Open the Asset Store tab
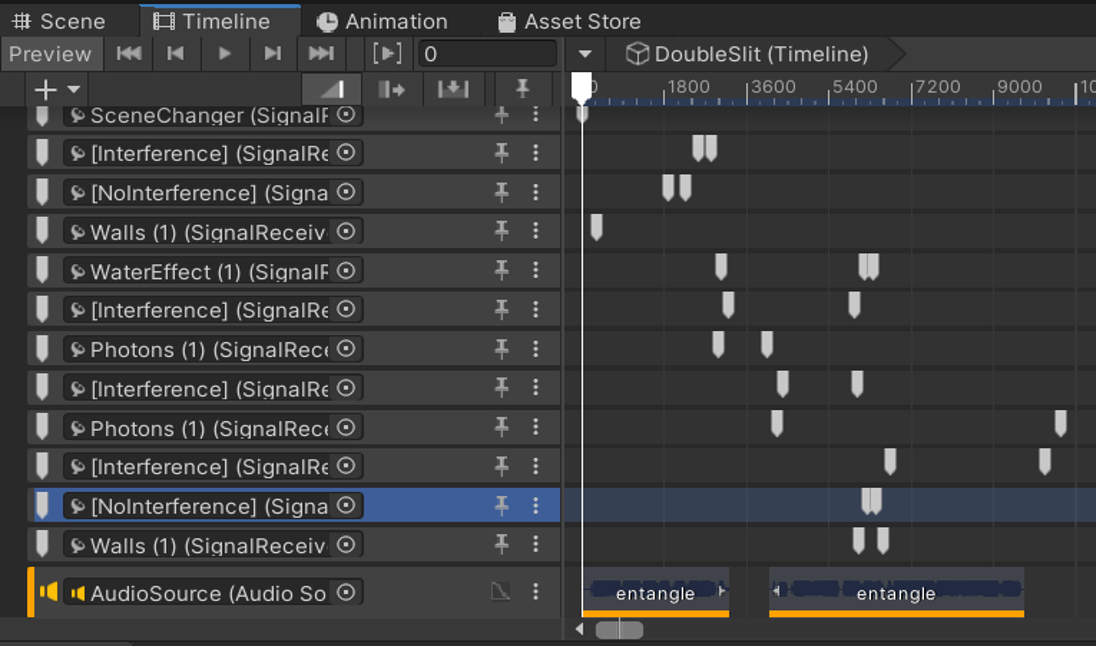The image size is (1096, 646). (x=569, y=21)
